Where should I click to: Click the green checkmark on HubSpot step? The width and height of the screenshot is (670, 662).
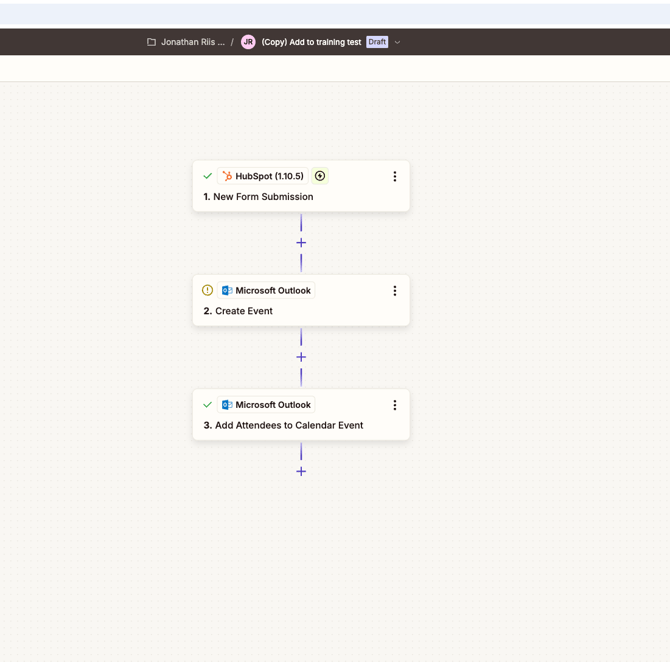point(208,176)
